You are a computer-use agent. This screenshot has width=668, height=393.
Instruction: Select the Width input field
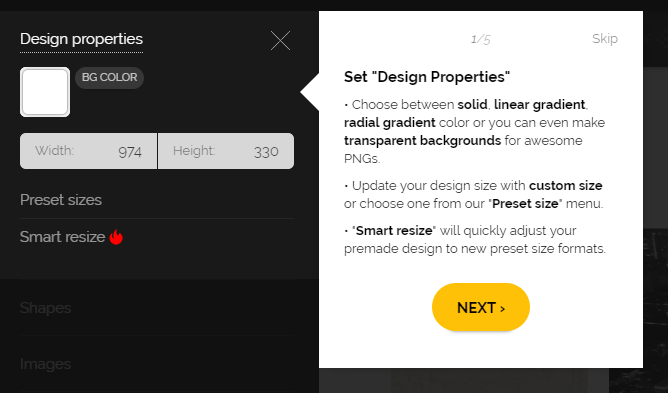89,151
